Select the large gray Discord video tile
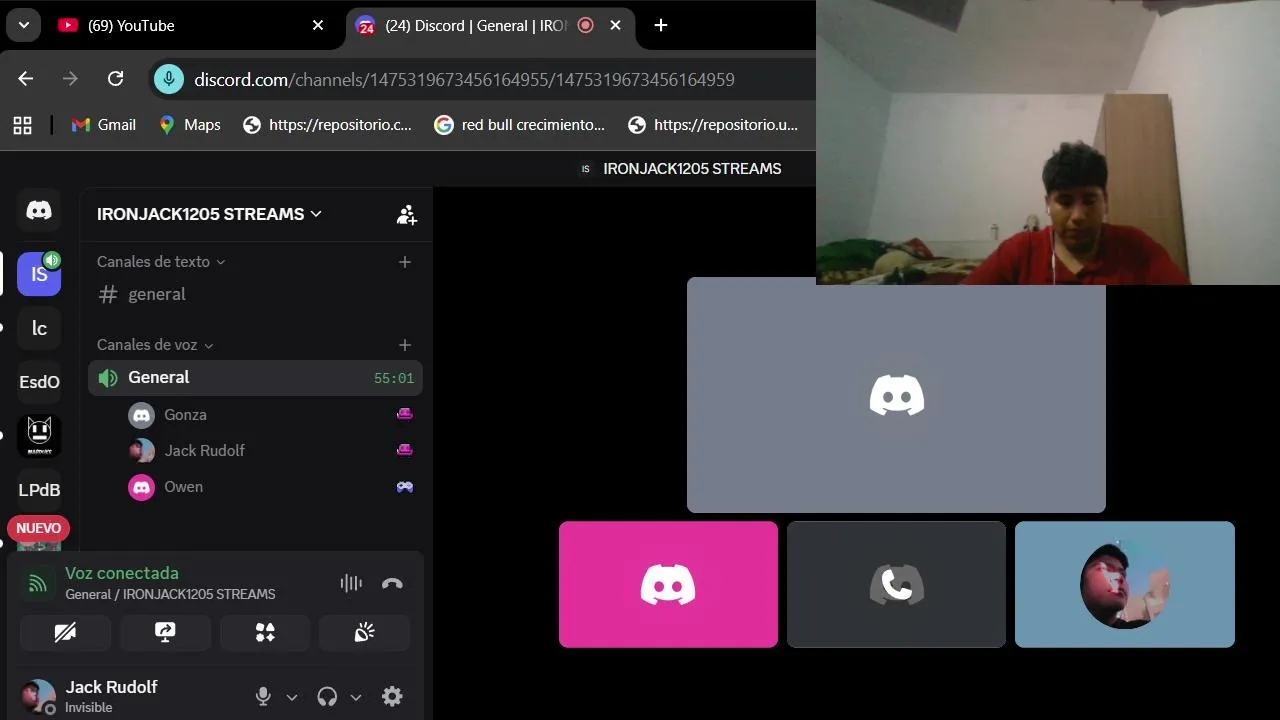Viewport: 1280px width, 720px height. 896,395
